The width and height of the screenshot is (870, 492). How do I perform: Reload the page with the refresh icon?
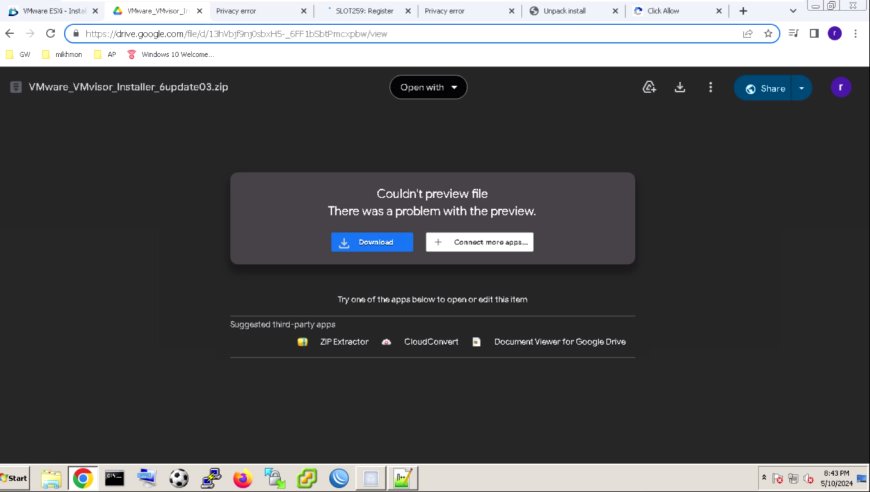point(50,34)
